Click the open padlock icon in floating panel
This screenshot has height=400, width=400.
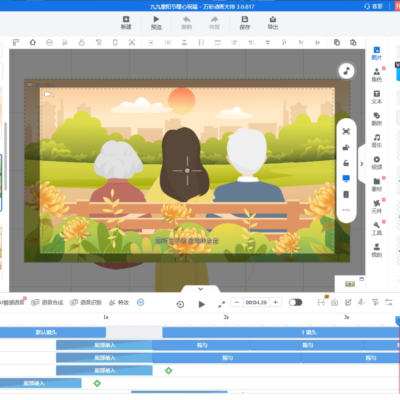point(346,163)
